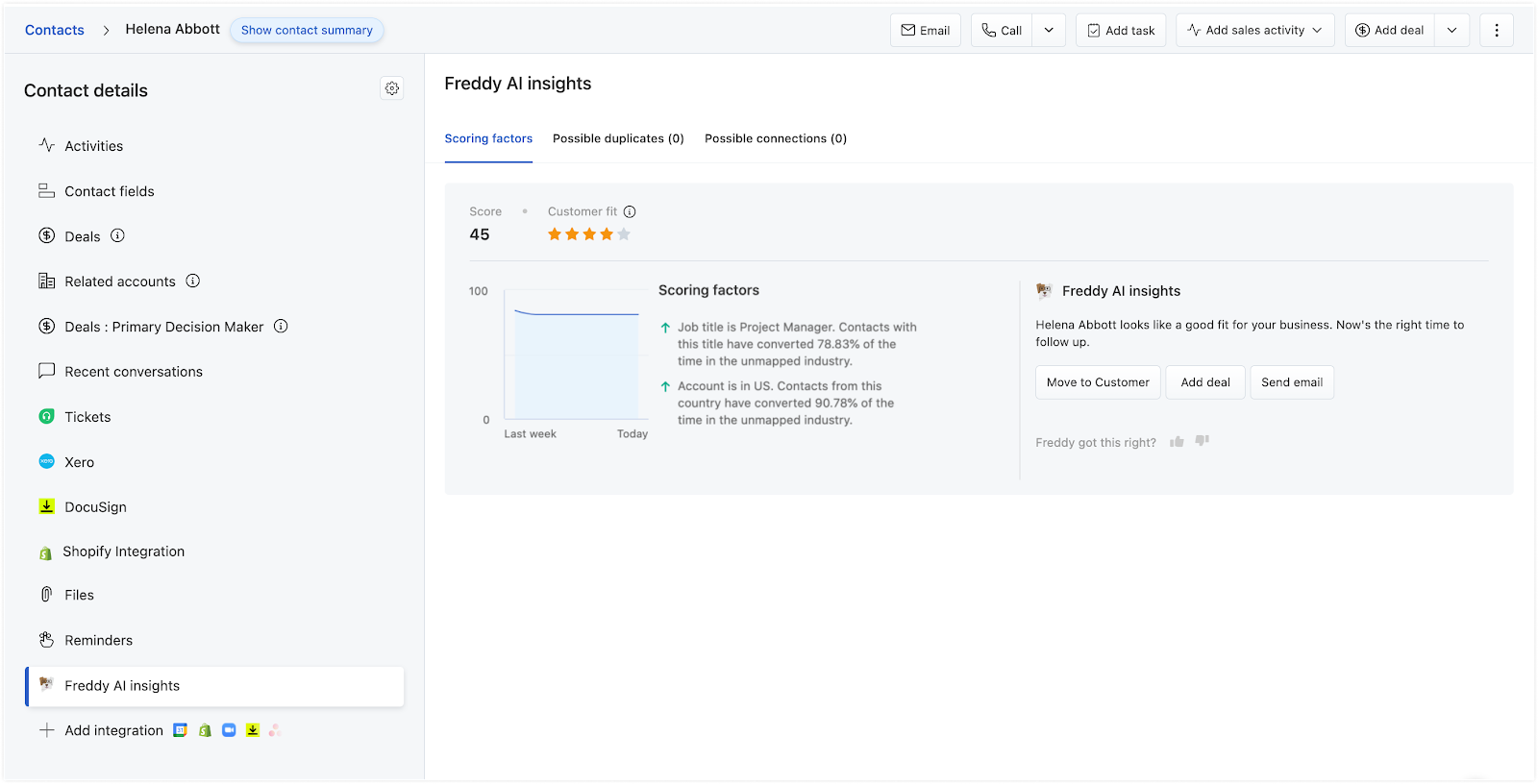This screenshot has width=1538, height=784.
Task: Click the Related accounts building icon
Action: (x=46, y=281)
